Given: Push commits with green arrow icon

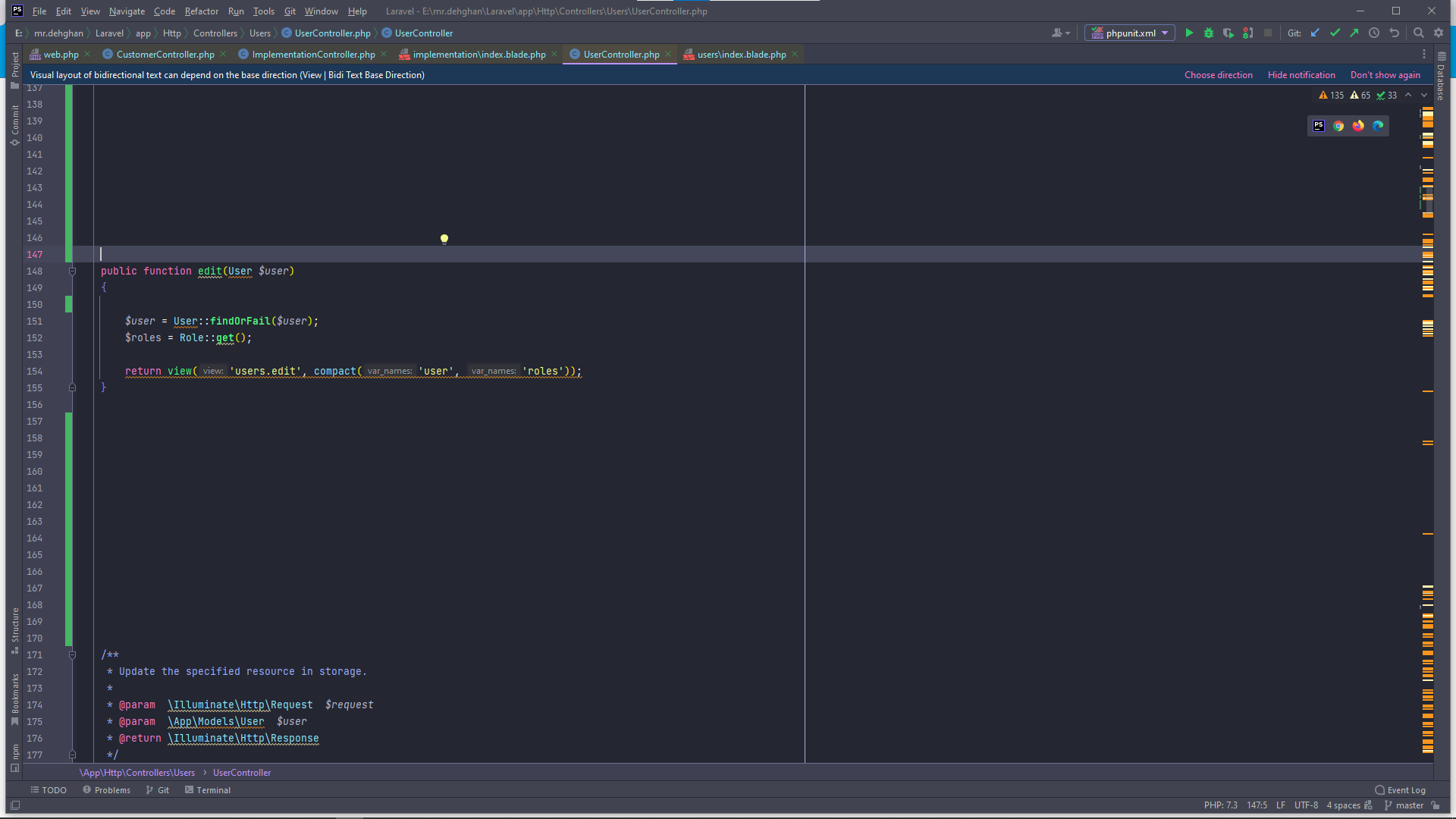Looking at the screenshot, I should pyautogui.click(x=1354, y=33).
